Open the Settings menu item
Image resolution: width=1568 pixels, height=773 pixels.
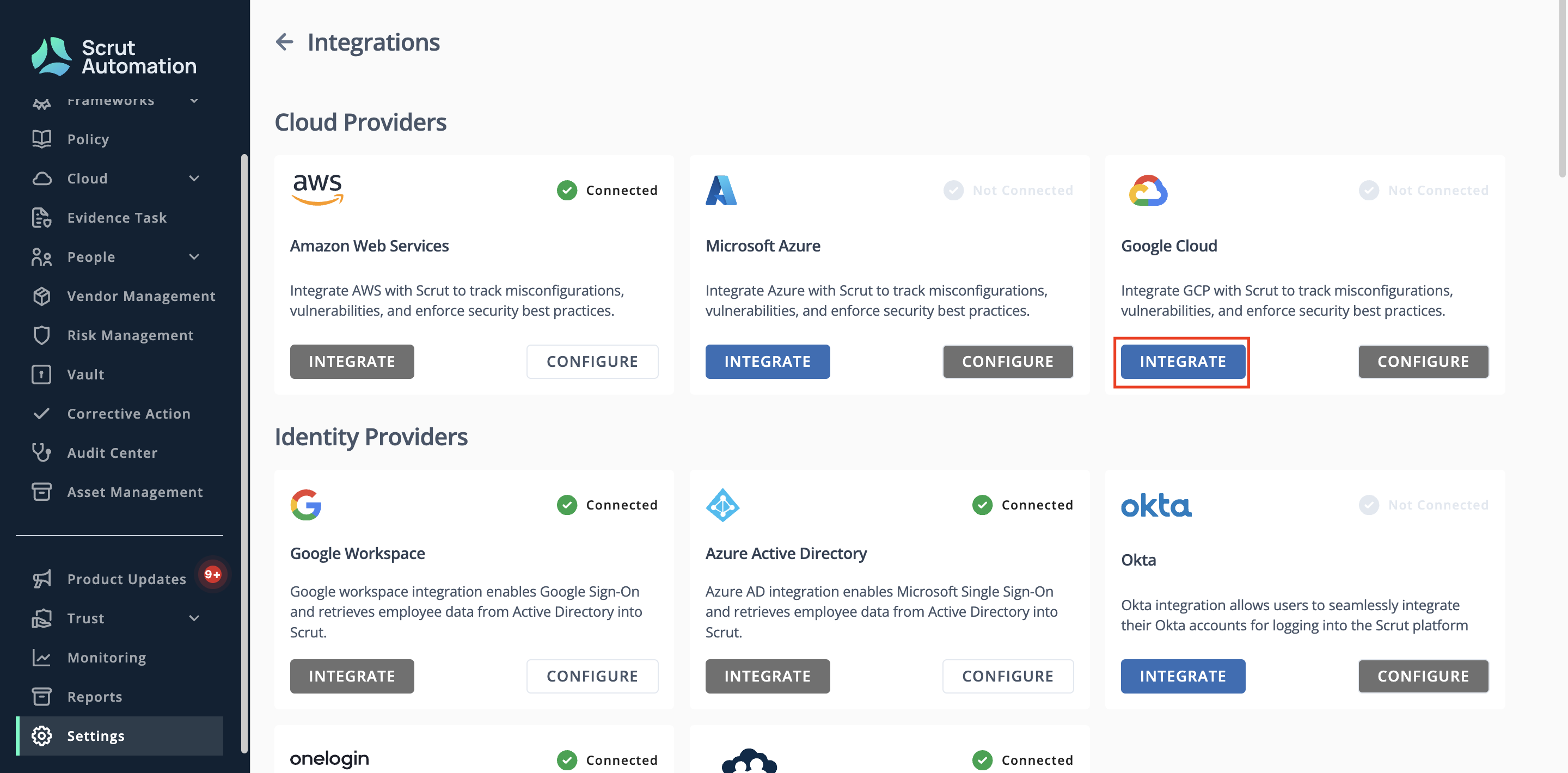click(119, 735)
